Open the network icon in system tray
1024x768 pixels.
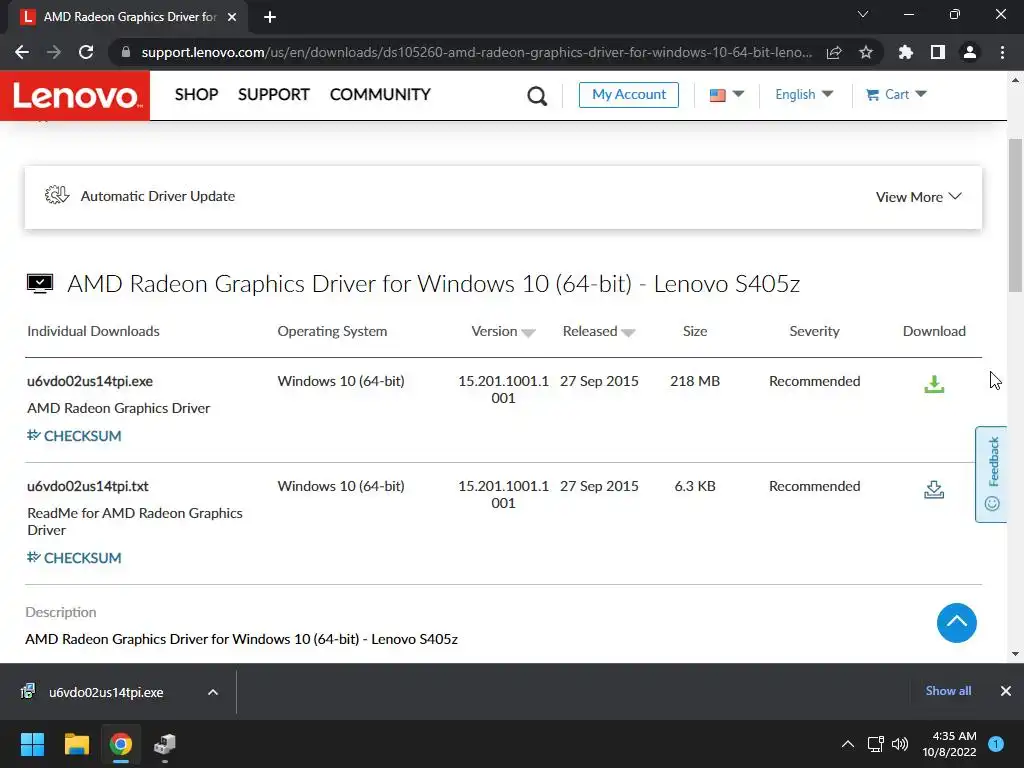point(875,744)
